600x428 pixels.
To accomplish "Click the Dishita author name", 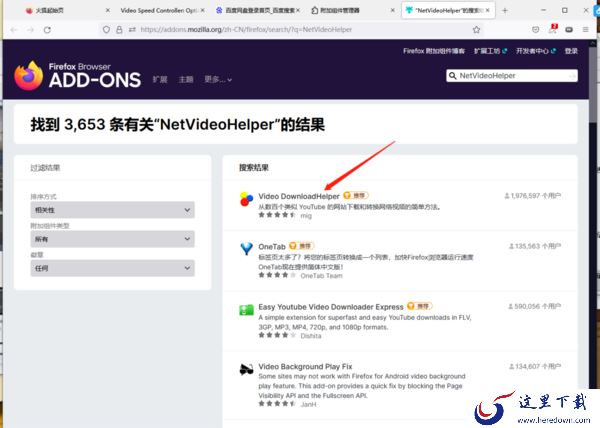I will point(311,336).
